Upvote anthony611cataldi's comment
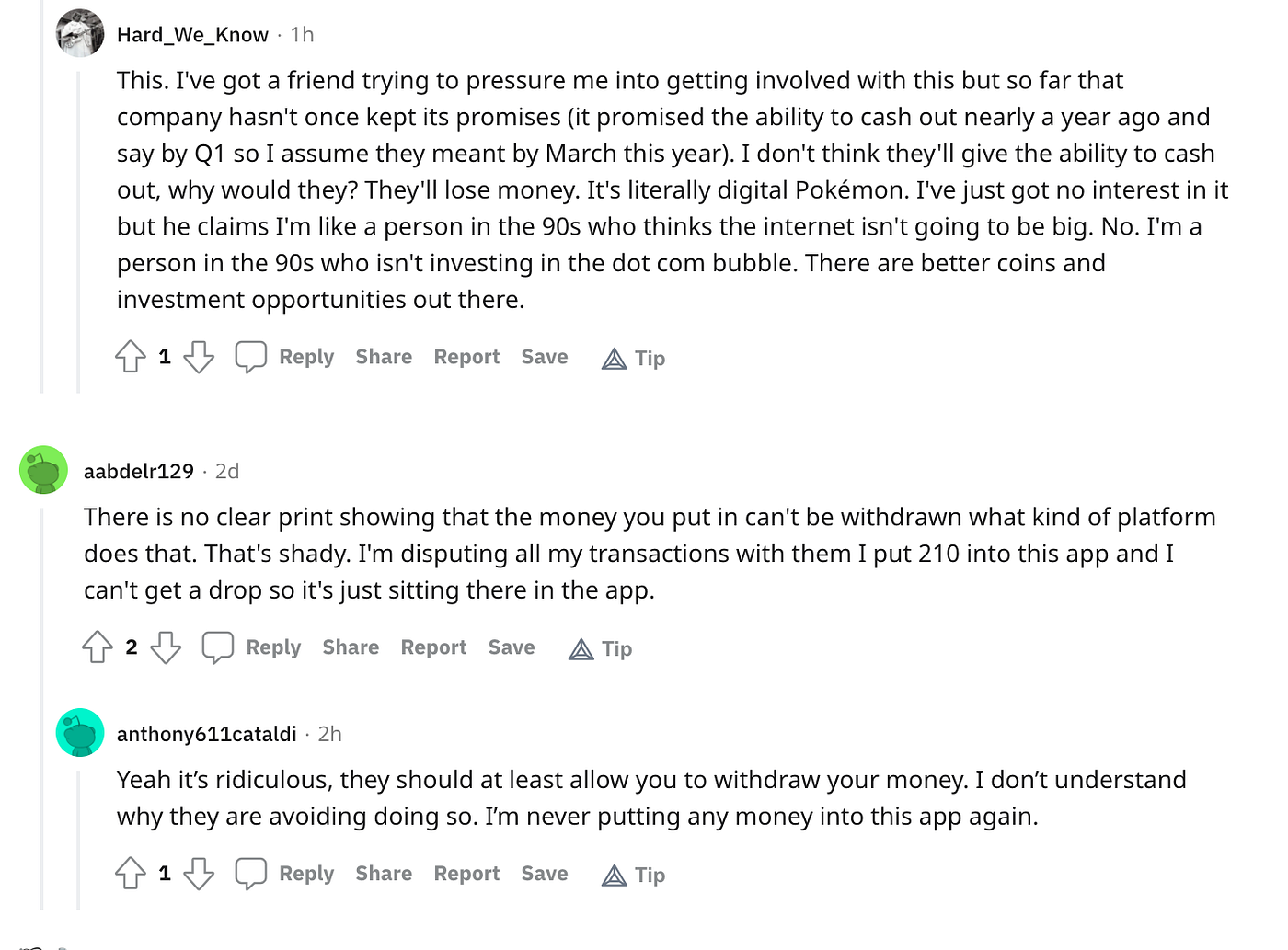 (x=131, y=874)
